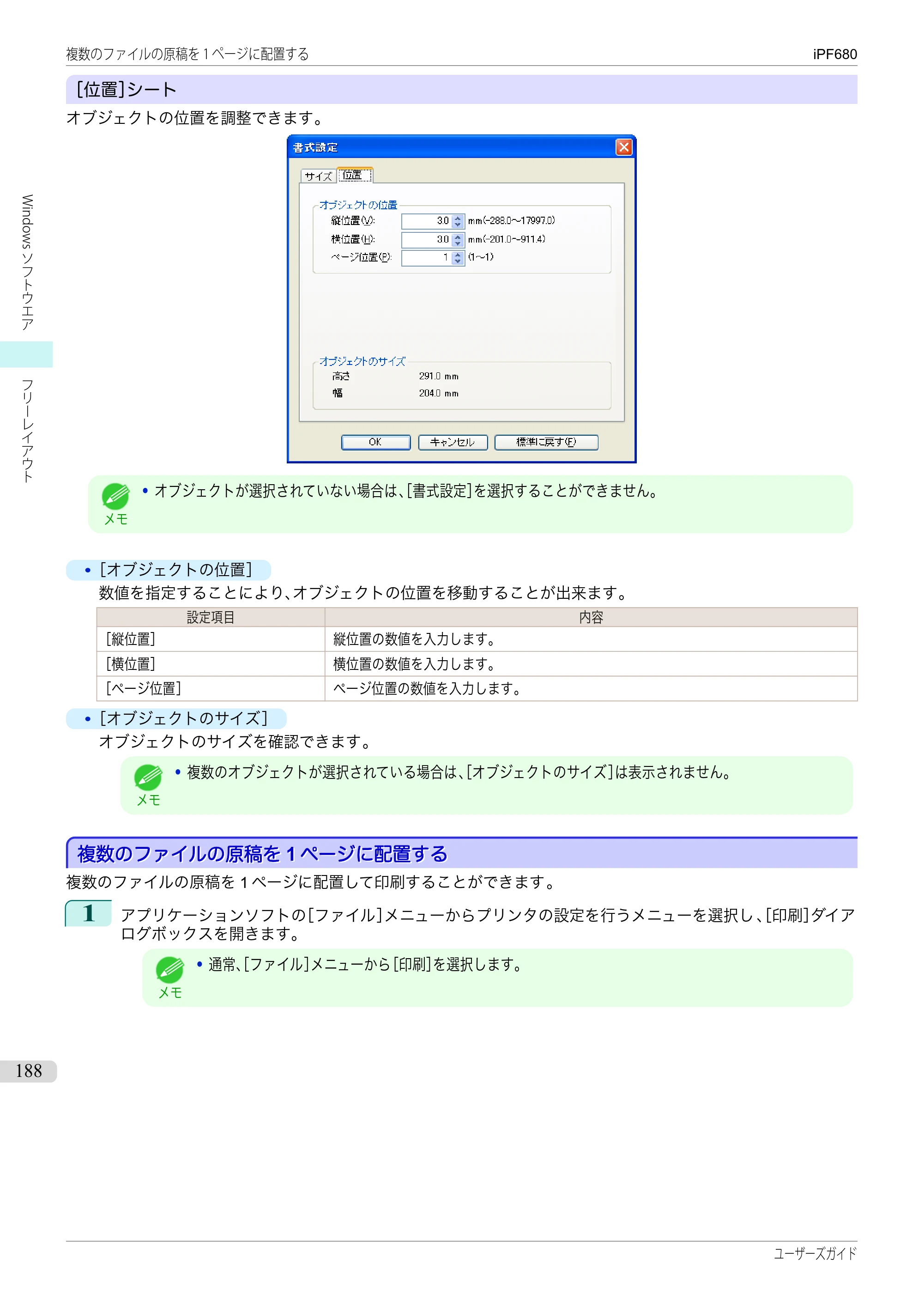This screenshot has width=924, height=1307.
Task: Decrease 横位置 with the down spinner arrow
Action: click(458, 243)
